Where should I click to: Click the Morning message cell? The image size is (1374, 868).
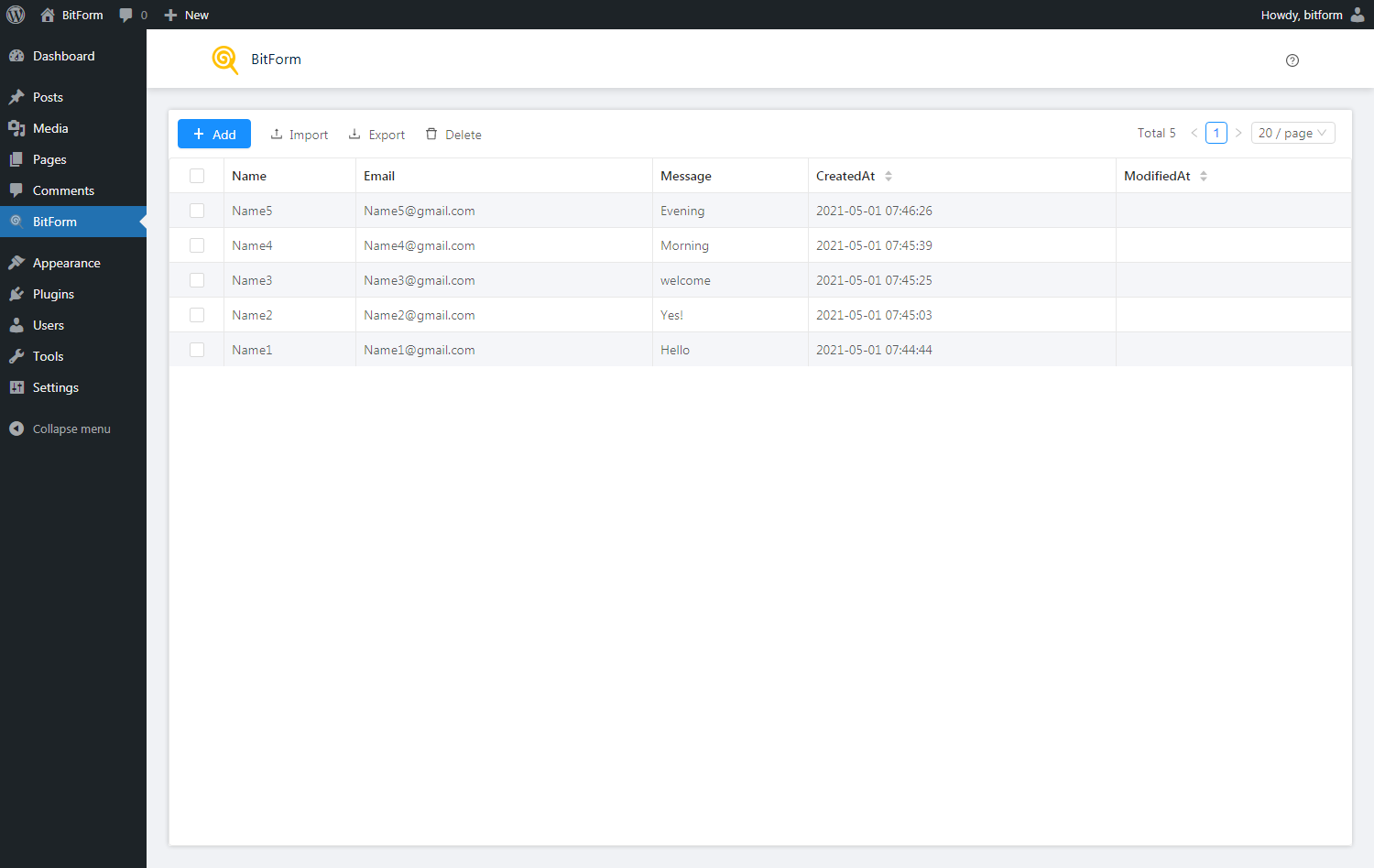[730, 245]
